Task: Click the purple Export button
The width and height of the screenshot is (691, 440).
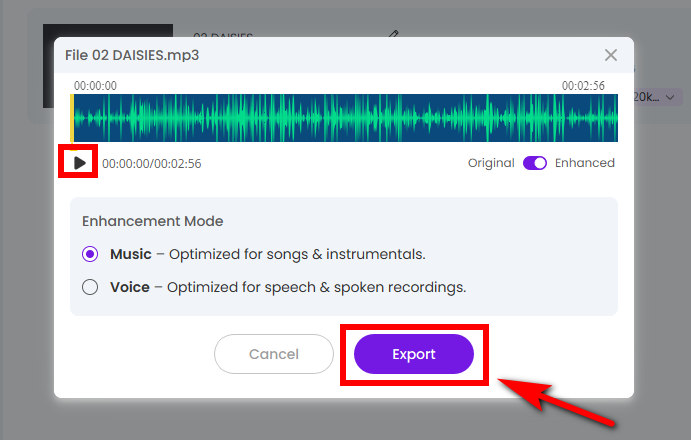Action: click(x=413, y=354)
